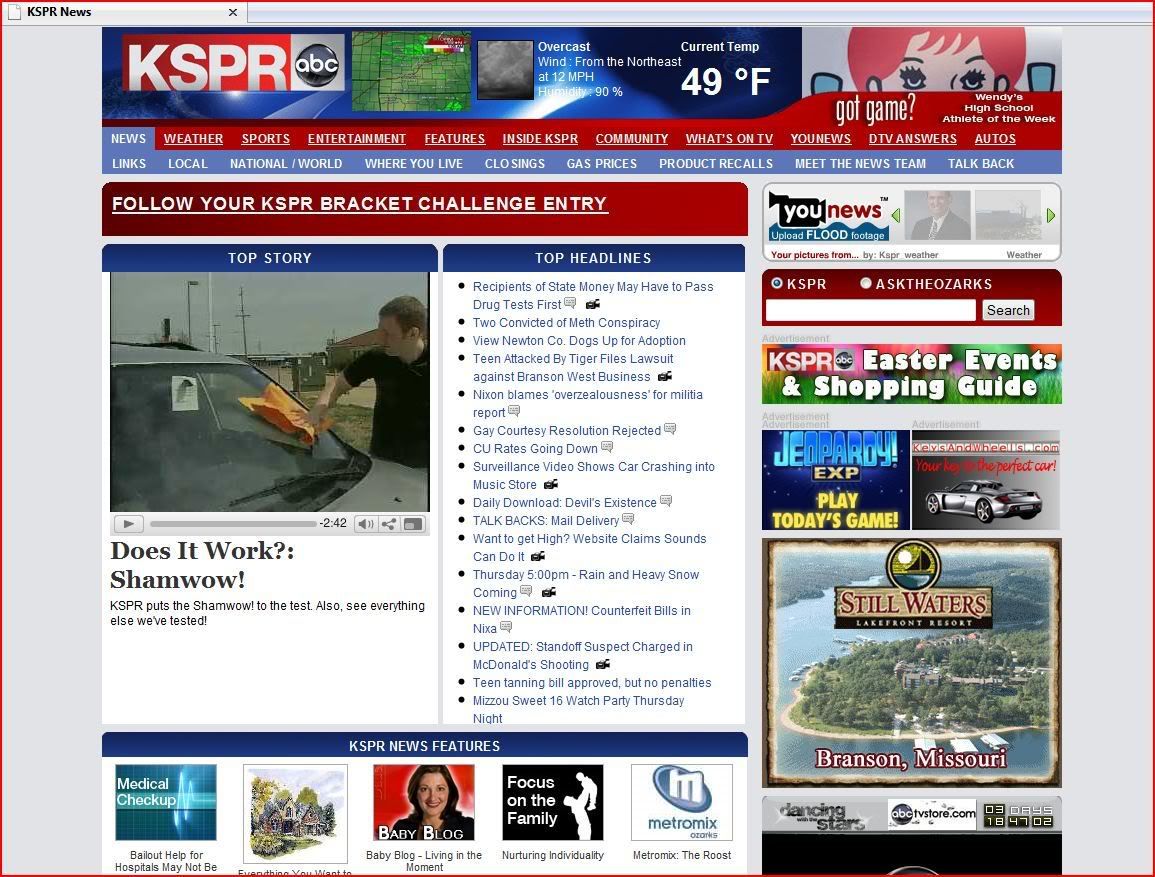Viewport: 1155px width, 877px height.
Task: Click the share icon on the video player
Action: point(389,524)
